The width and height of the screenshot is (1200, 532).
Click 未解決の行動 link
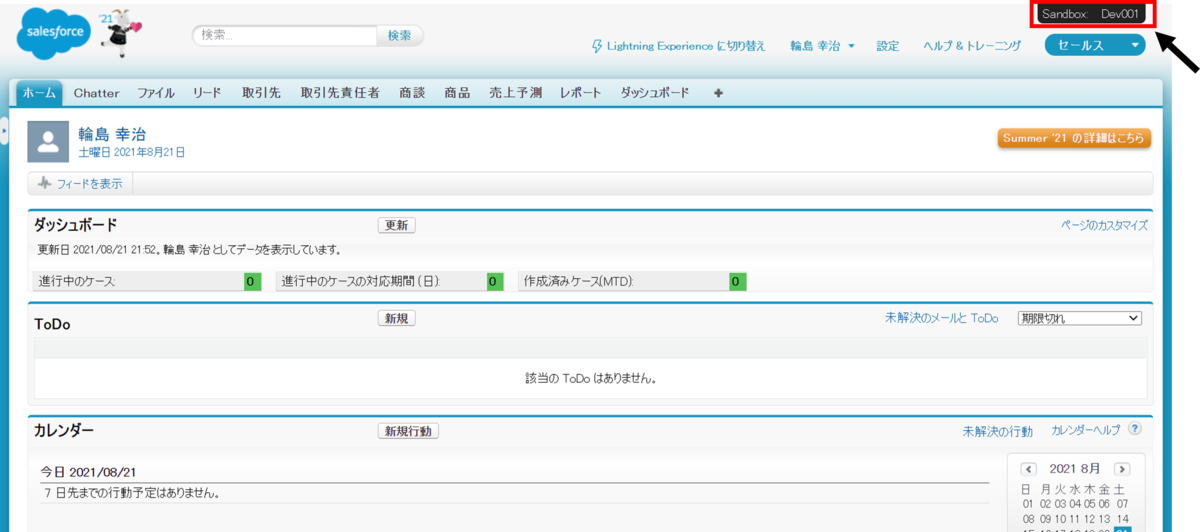[997, 431]
